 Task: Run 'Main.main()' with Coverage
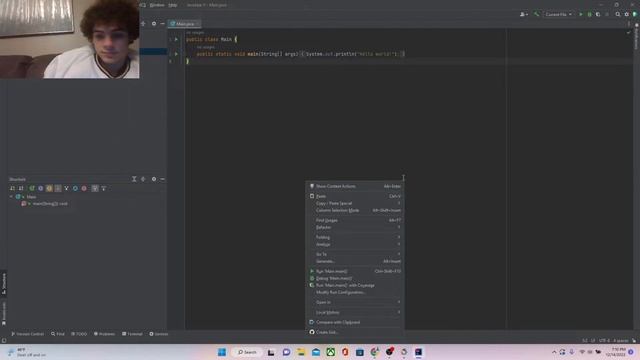tap(355, 285)
